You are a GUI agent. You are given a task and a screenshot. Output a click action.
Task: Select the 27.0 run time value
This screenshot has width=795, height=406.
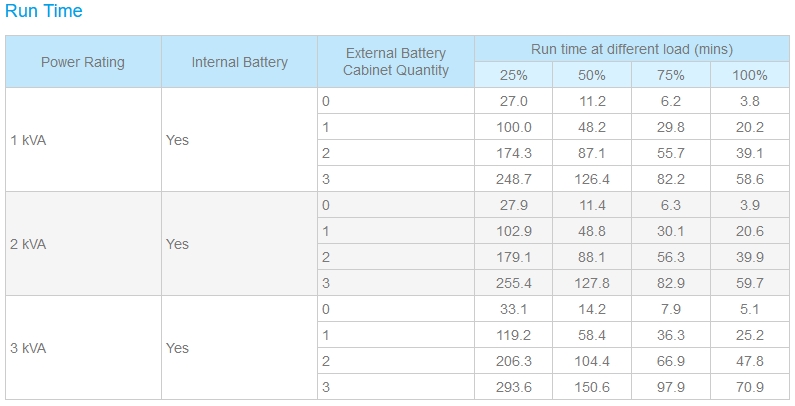point(513,101)
